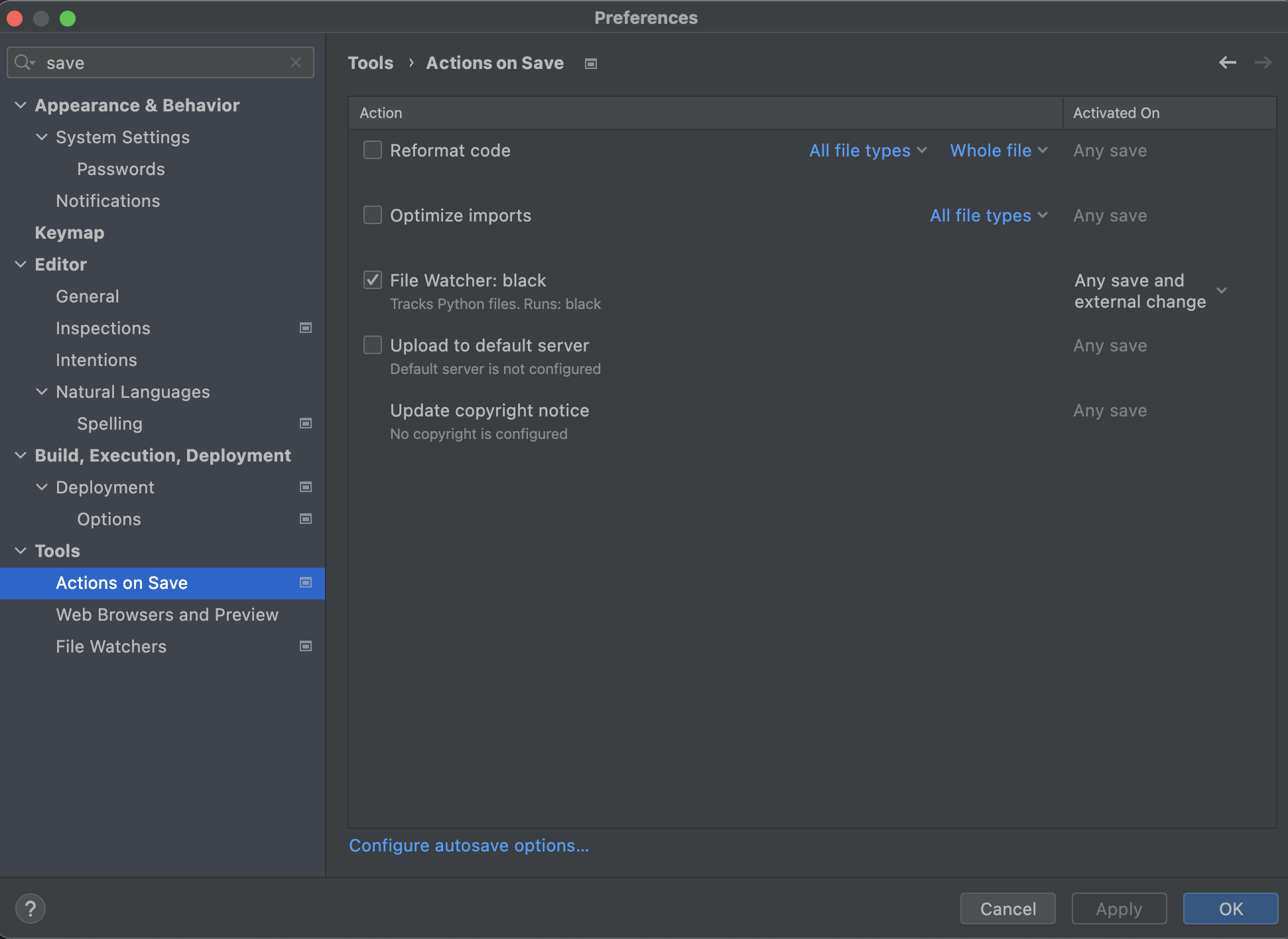Open Reformat code All file types dropdown

point(868,151)
